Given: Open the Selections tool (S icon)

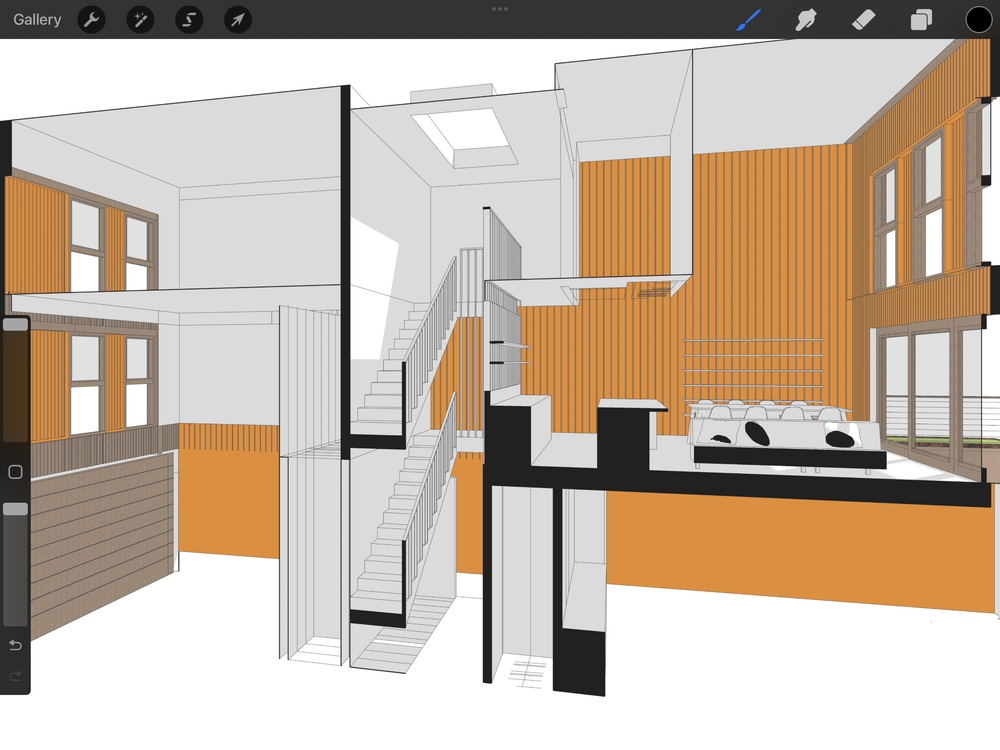Looking at the screenshot, I should 188,20.
